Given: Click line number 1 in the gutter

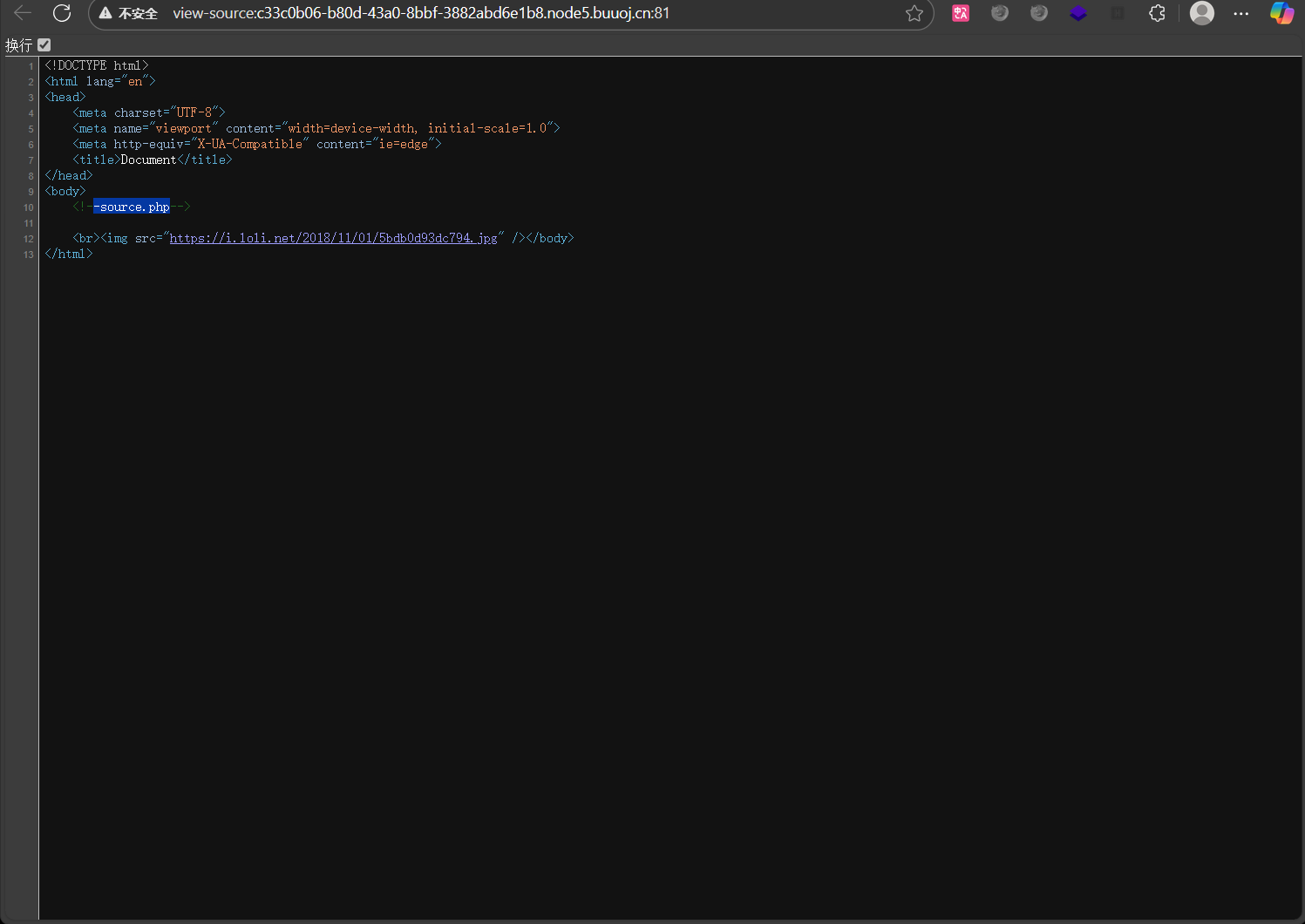Looking at the screenshot, I should [31, 65].
